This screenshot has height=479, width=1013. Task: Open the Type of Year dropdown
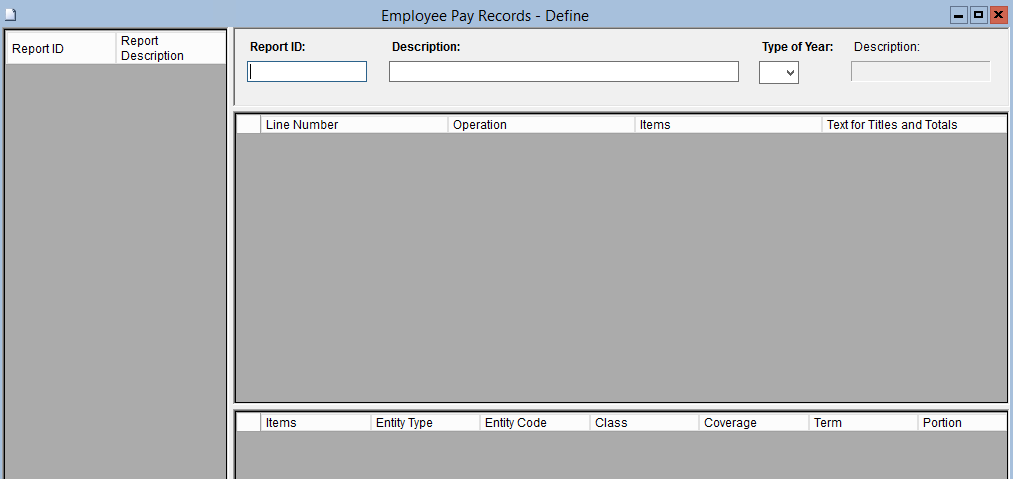[779, 73]
